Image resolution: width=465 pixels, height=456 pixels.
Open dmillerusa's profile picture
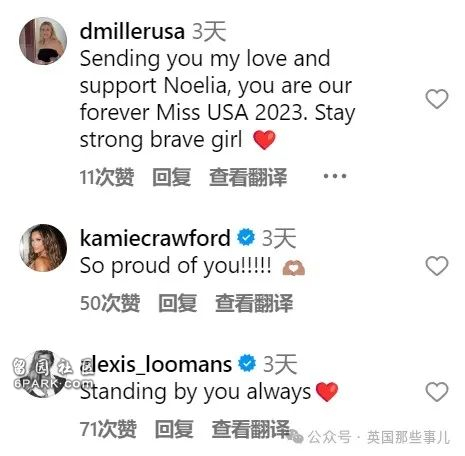click(x=43, y=41)
